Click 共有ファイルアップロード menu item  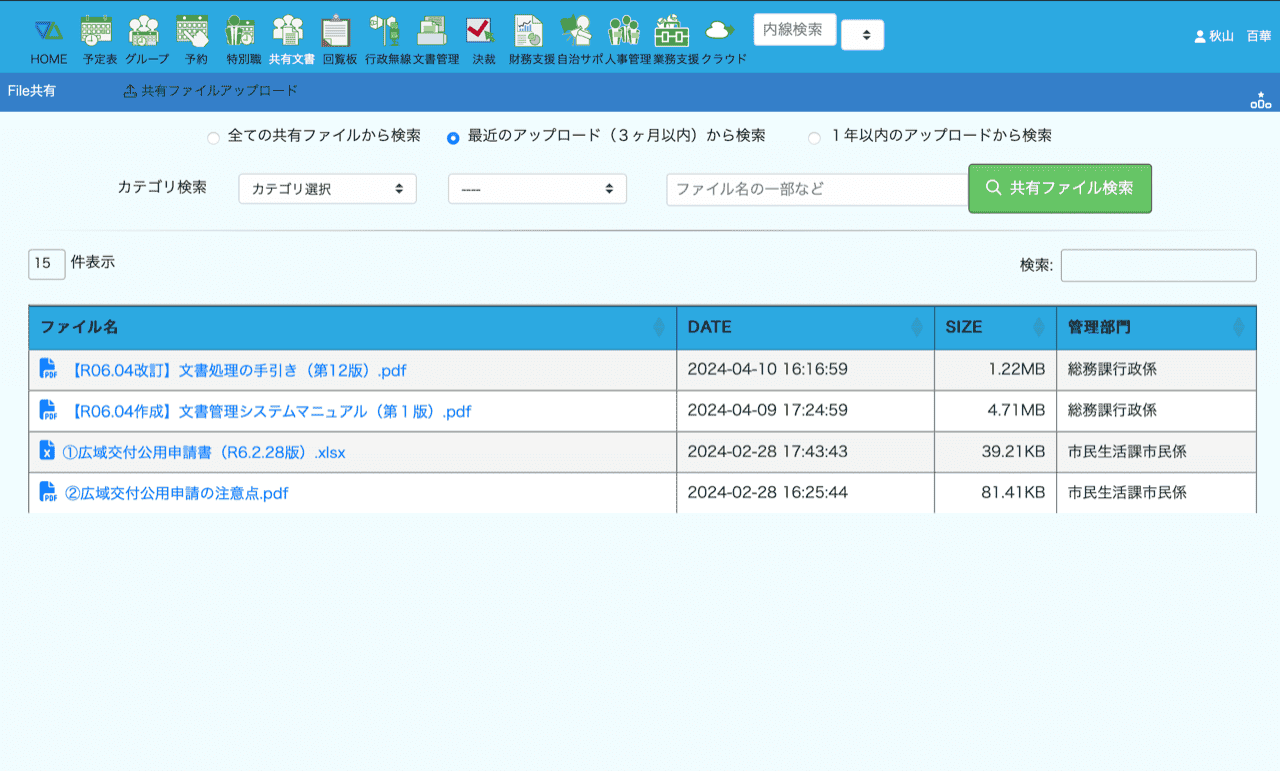210,91
